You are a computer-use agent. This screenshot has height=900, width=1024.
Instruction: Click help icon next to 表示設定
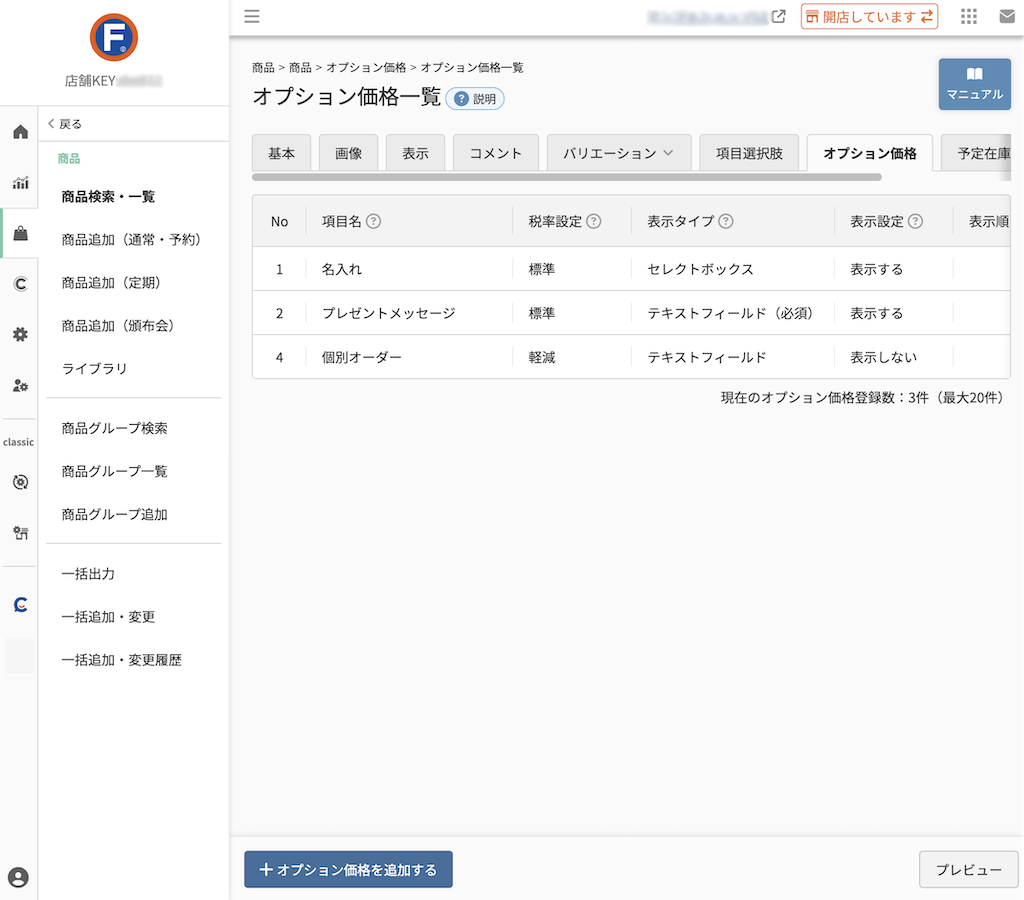point(916,221)
